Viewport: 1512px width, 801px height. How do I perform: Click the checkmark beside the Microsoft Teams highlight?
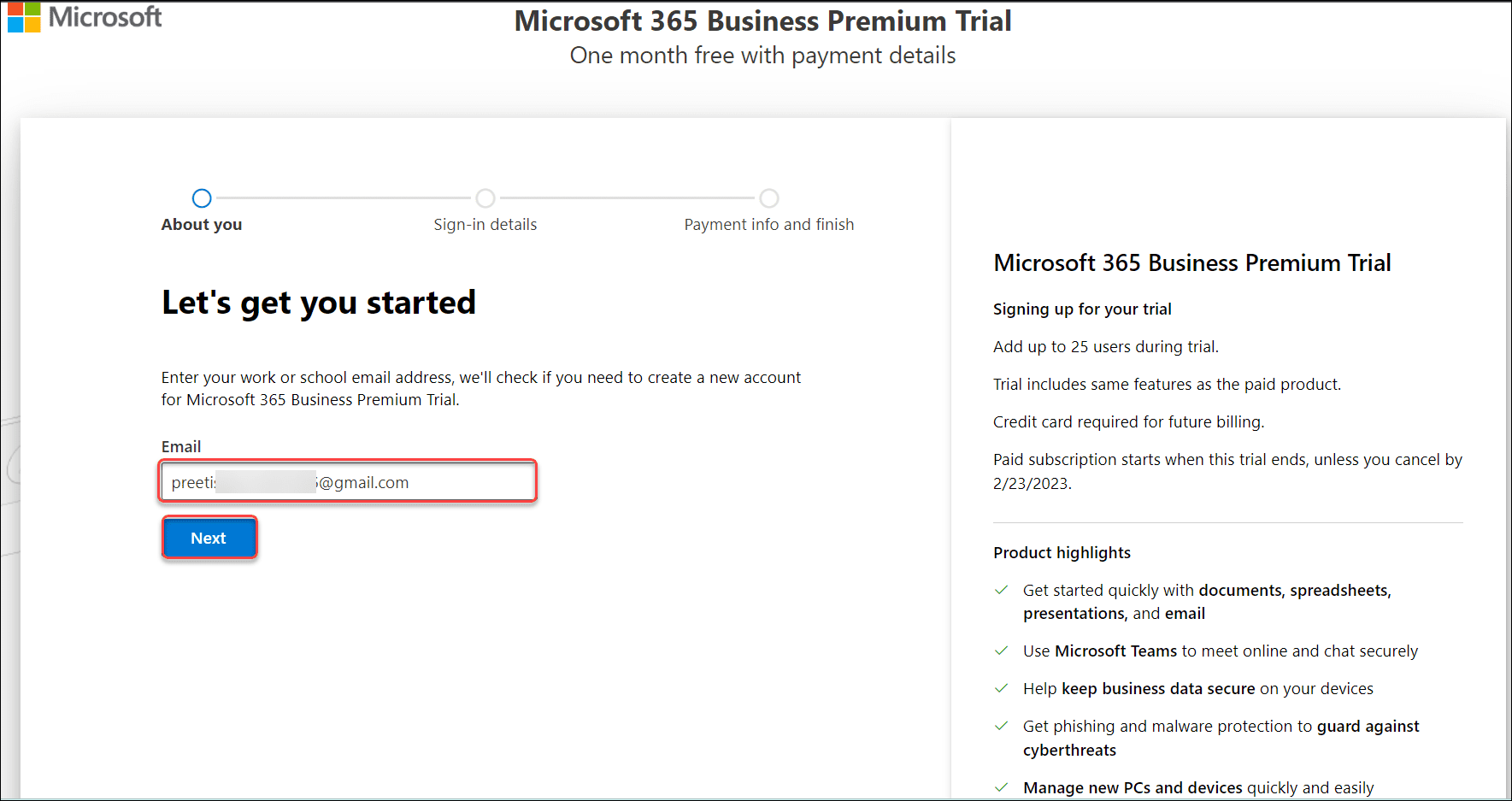pos(1002,651)
